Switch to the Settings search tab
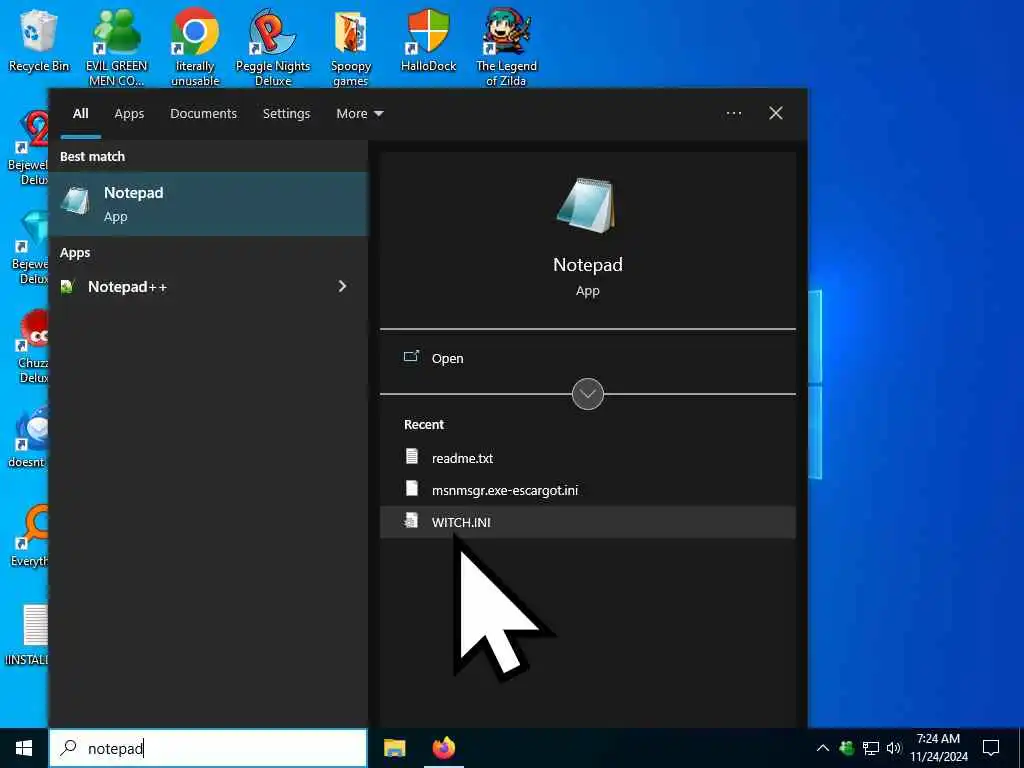Viewport: 1024px width, 768px height. coord(286,114)
